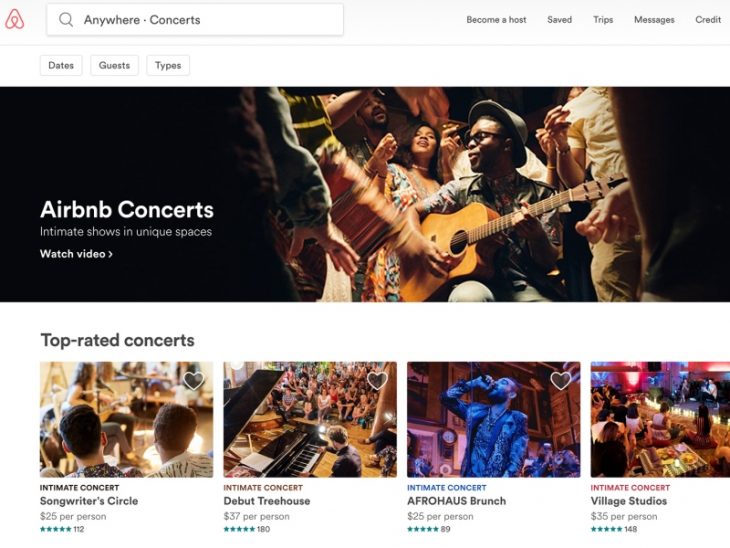This screenshot has height=548, width=730.
Task: Open the Dates filter dropdown
Action: pyautogui.click(x=61, y=65)
